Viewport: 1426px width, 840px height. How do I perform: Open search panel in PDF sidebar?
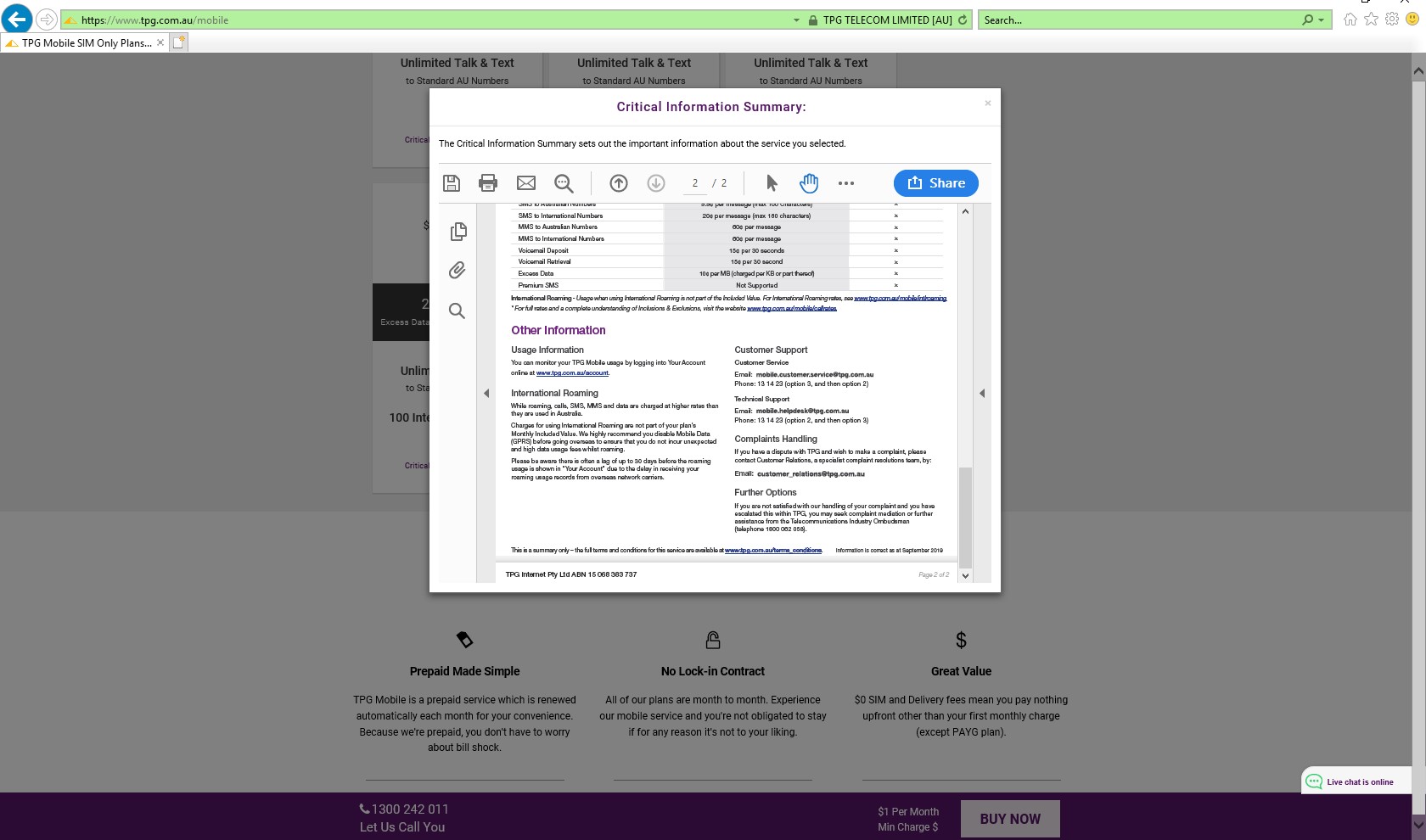pos(457,311)
